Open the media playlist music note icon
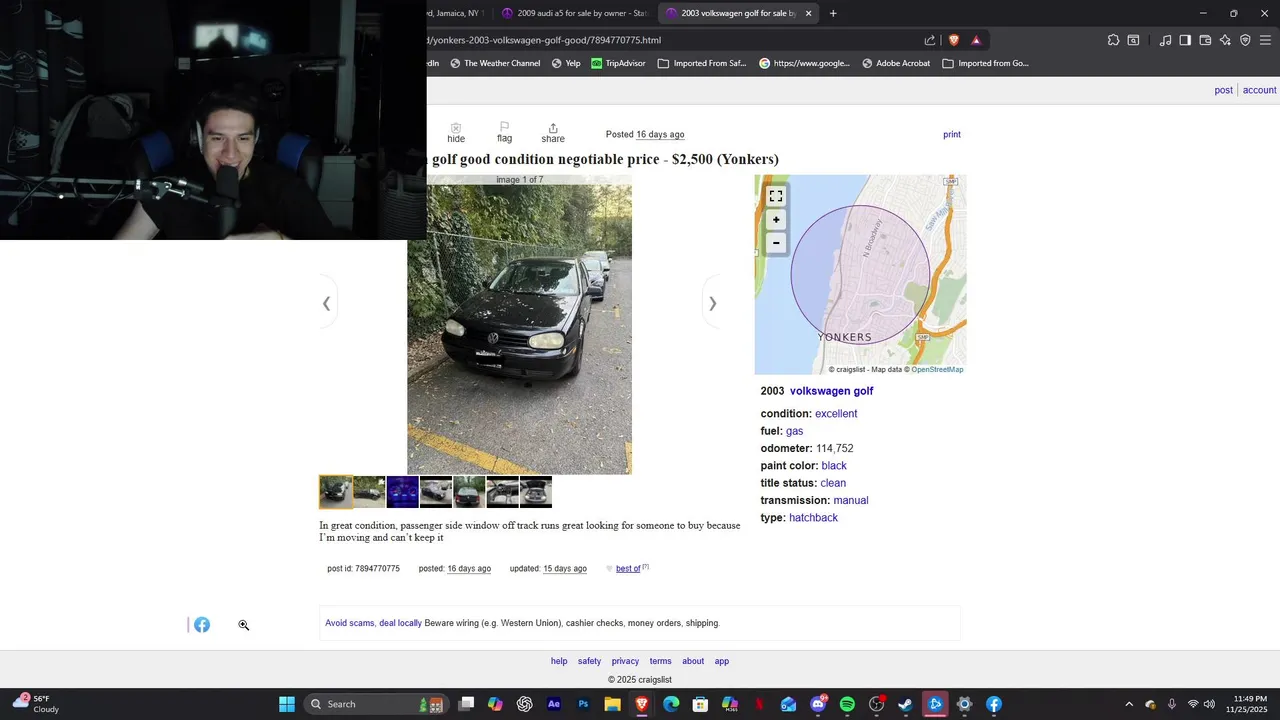The image size is (1280, 720). (x=1165, y=40)
